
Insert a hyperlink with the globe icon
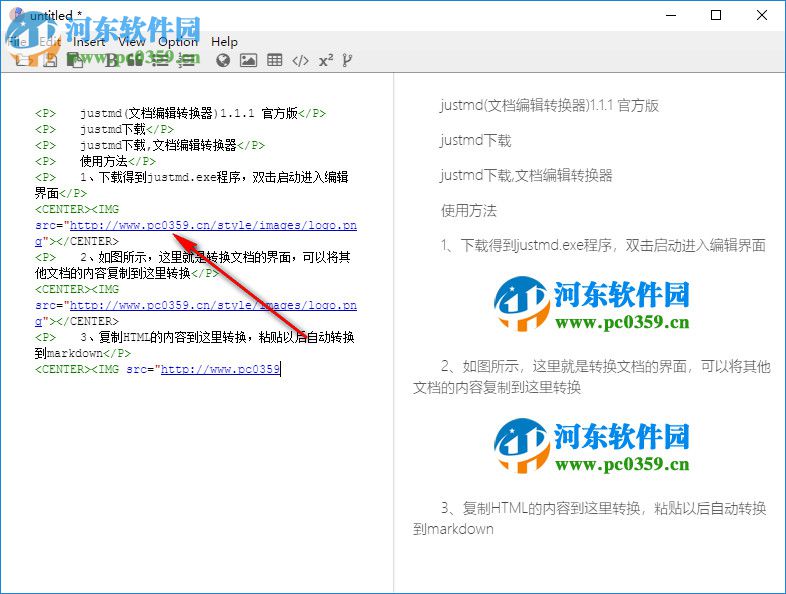click(x=223, y=60)
